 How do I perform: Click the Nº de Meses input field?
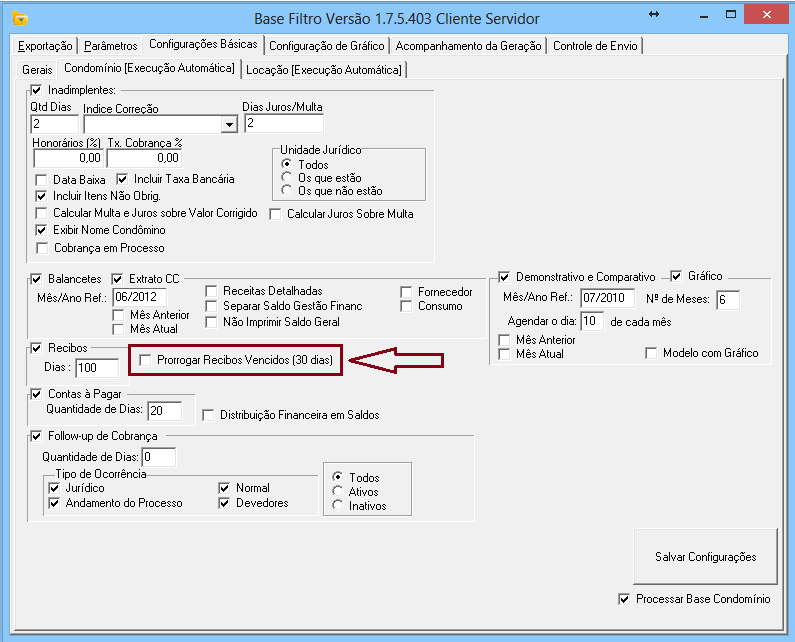tap(727, 300)
